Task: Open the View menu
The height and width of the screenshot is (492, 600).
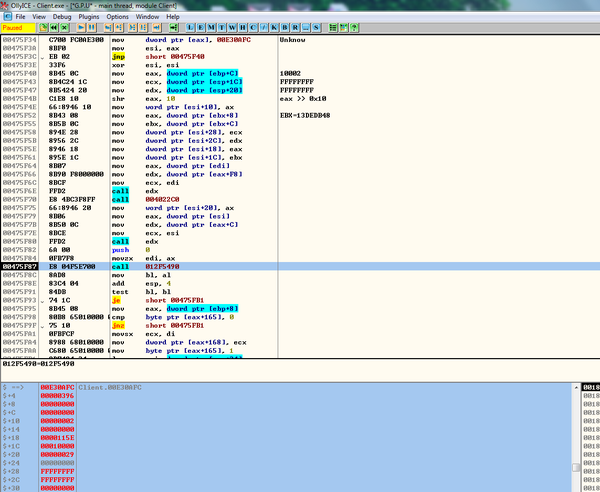Action: (38, 17)
